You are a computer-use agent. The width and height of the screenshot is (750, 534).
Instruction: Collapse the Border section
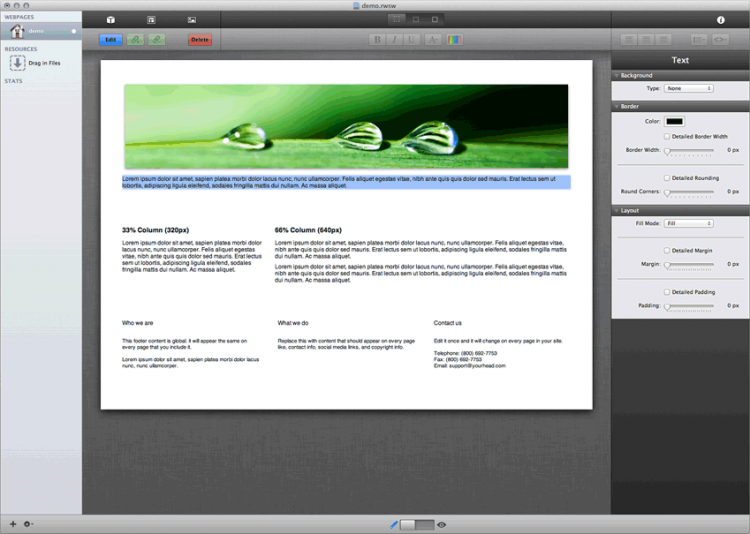[x=616, y=106]
